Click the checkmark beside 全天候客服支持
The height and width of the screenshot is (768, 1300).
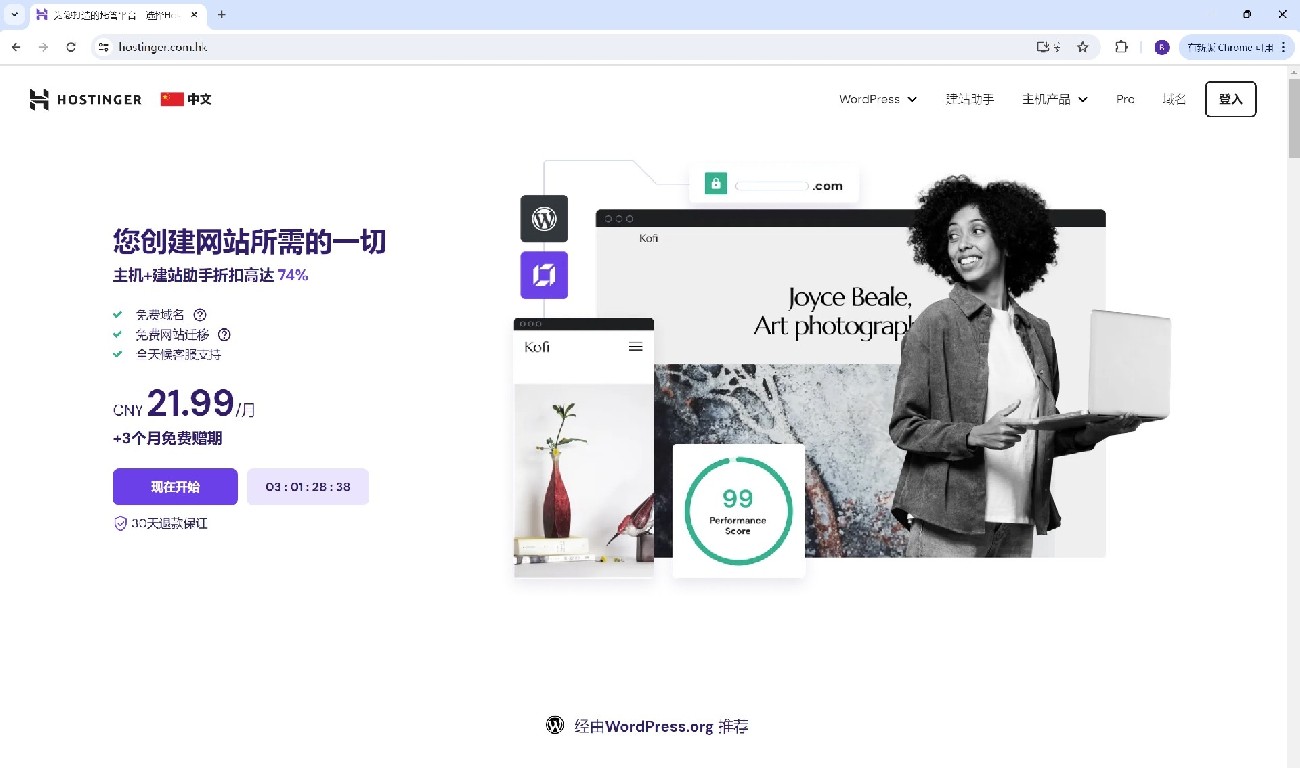pyautogui.click(x=117, y=354)
